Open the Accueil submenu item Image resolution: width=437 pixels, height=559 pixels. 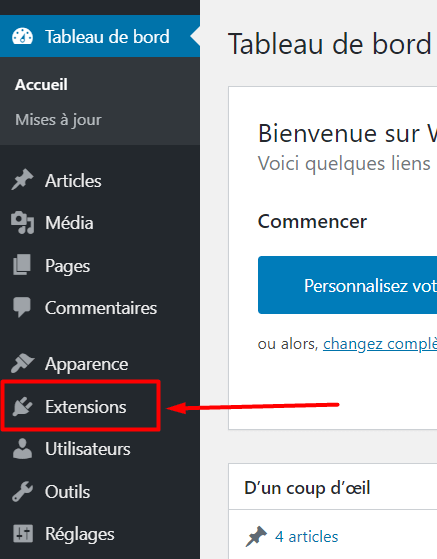(41, 85)
